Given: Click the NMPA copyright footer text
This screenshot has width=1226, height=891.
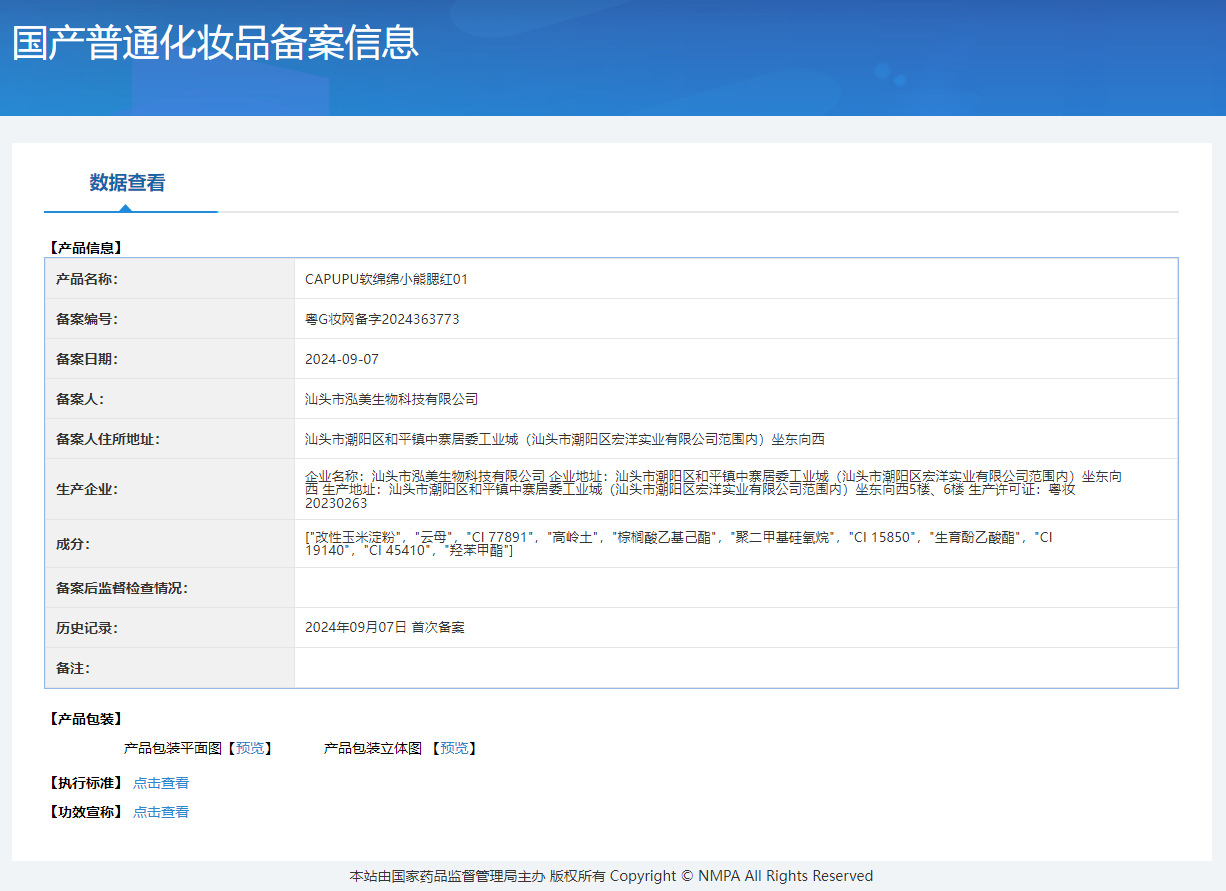Looking at the screenshot, I should [611, 876].
